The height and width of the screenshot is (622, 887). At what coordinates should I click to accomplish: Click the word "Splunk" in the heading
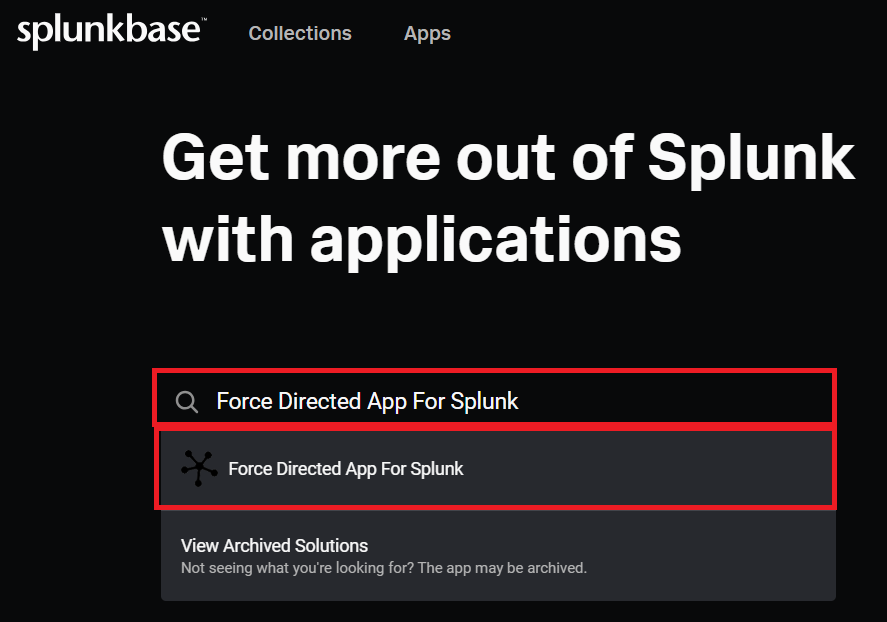(x=751, y=158)
